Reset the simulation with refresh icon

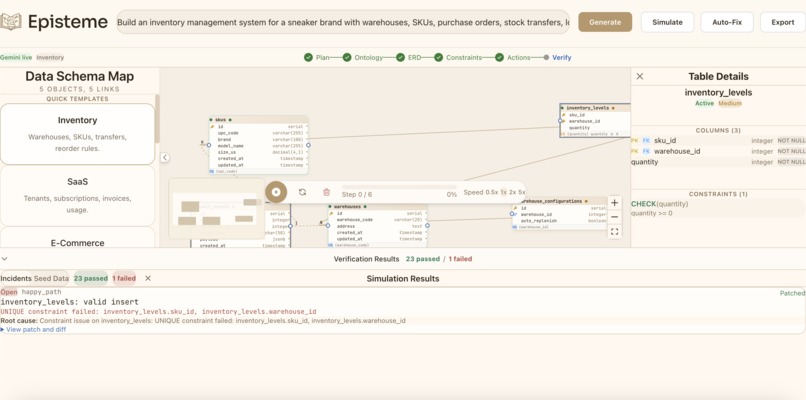(302, 192)
